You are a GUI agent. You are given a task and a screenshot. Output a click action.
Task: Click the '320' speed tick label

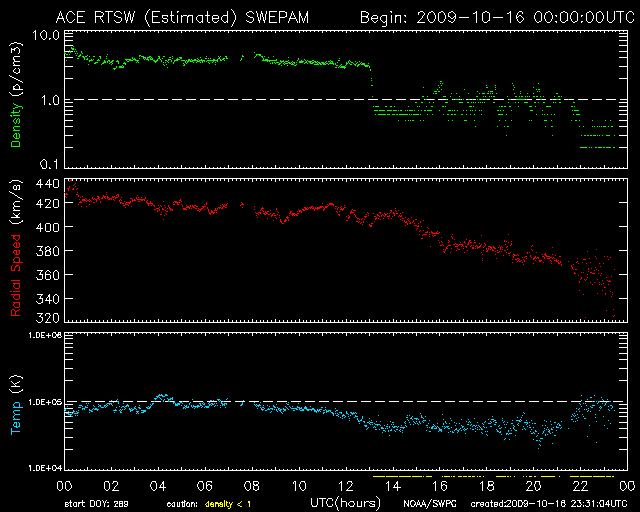click(48, 317)
